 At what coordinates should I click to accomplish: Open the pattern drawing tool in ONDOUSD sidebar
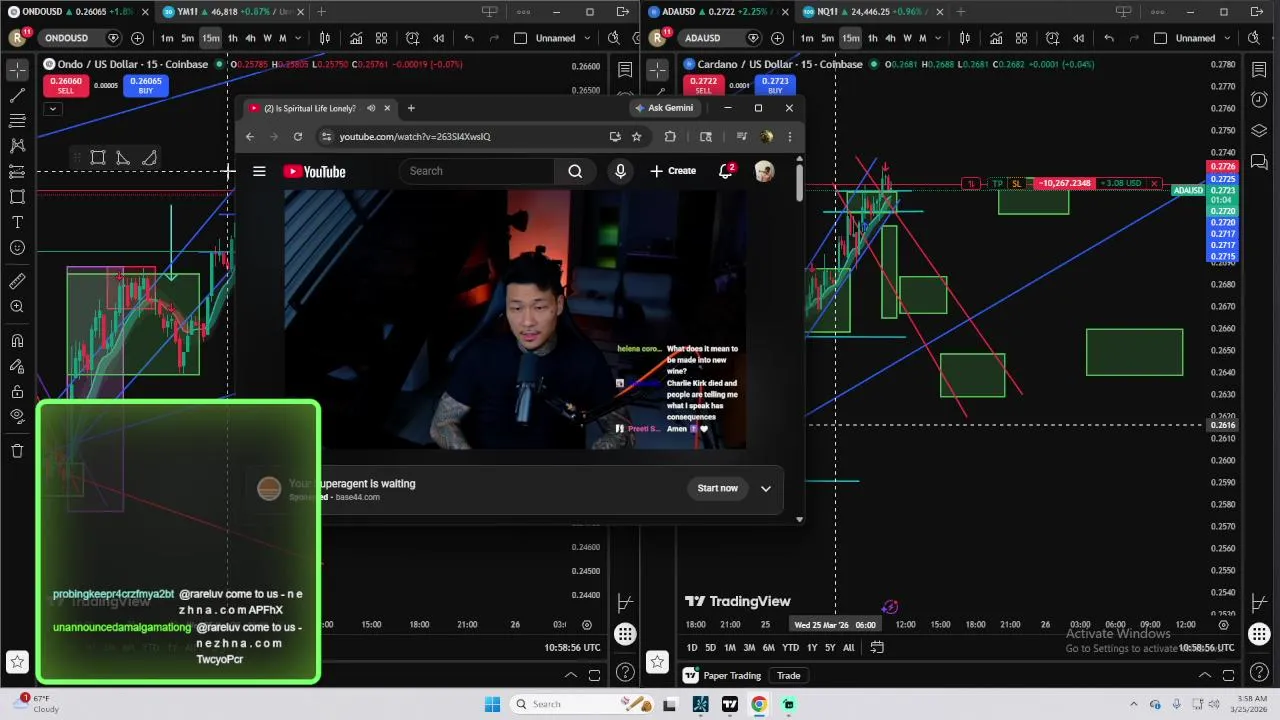[17, 145]
